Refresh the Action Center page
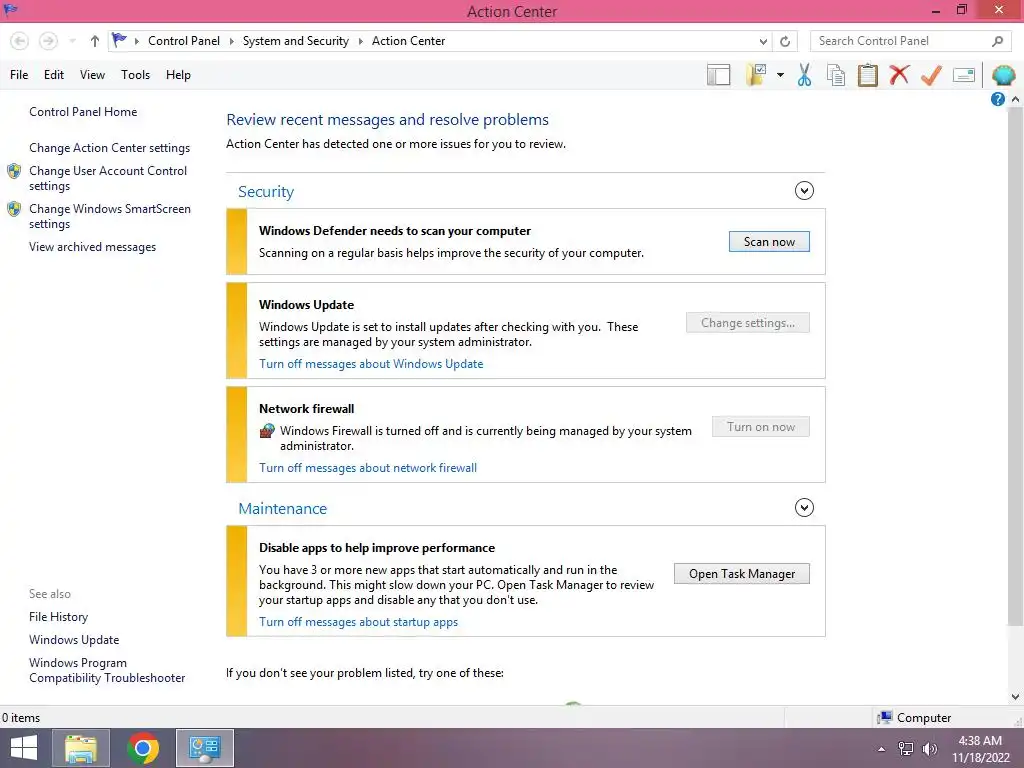The width and height of the screenshot is (1024, 768). pyautogui.click(x=785, y=41)
